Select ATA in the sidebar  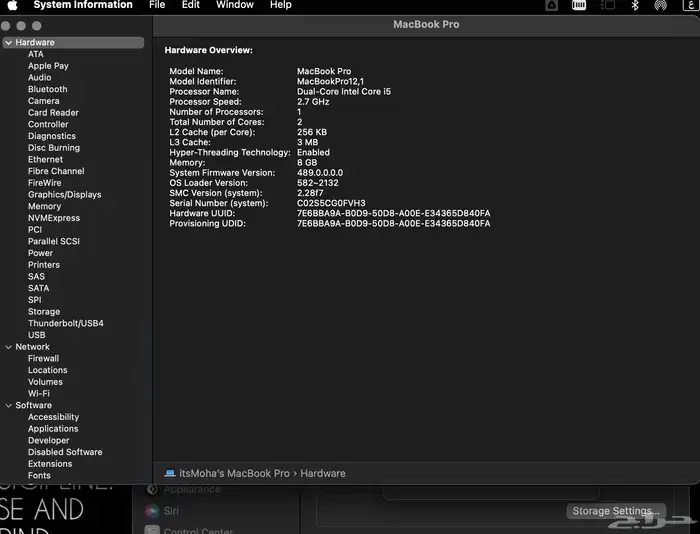coord(36,54)
